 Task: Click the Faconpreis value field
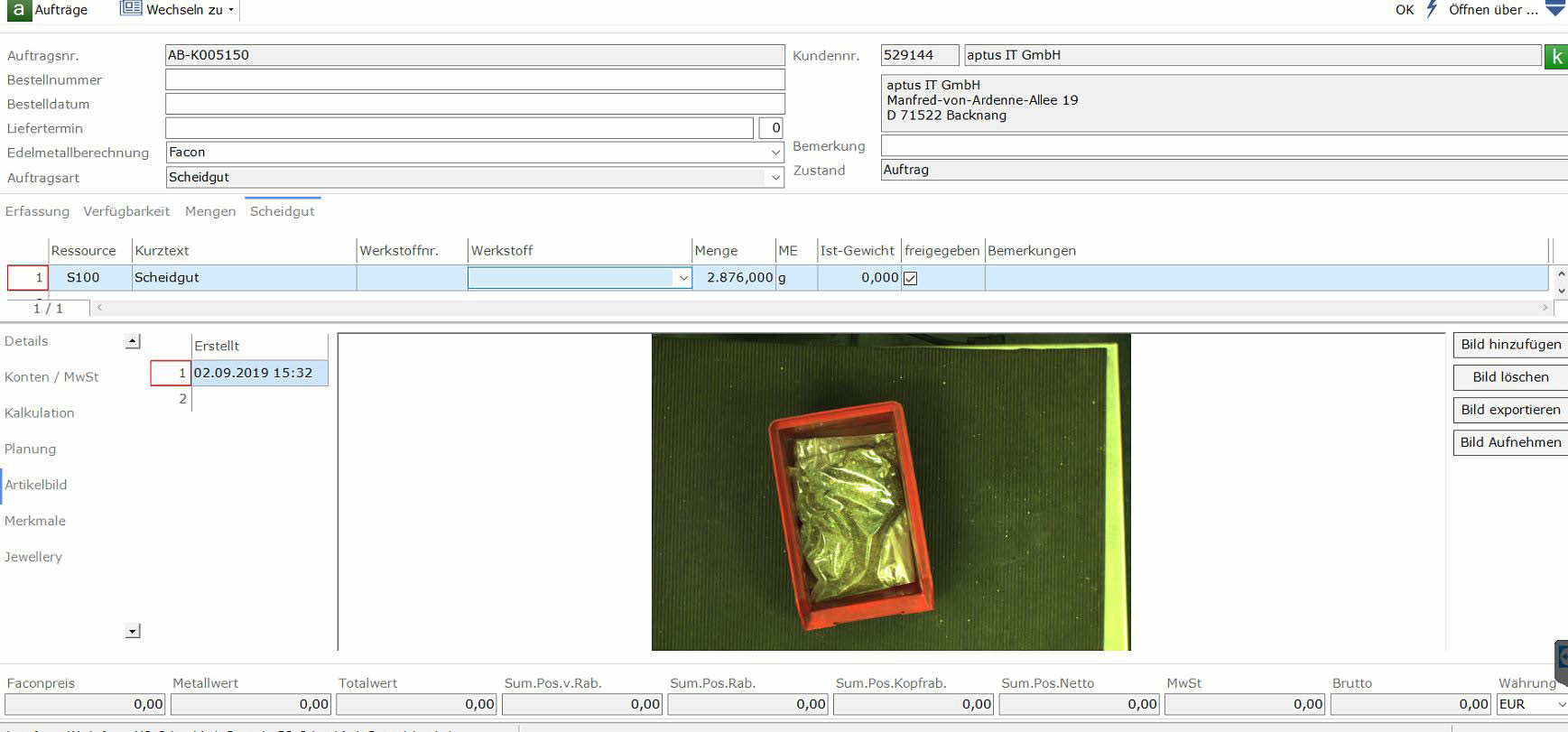[x=85, y=704]
